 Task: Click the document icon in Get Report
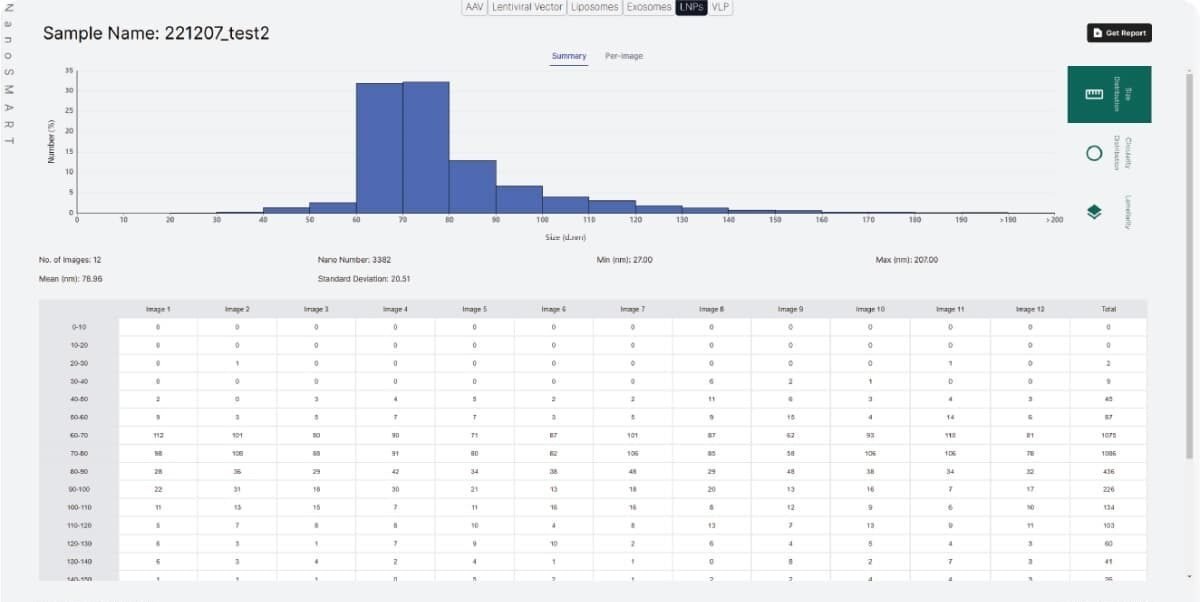1098,33
